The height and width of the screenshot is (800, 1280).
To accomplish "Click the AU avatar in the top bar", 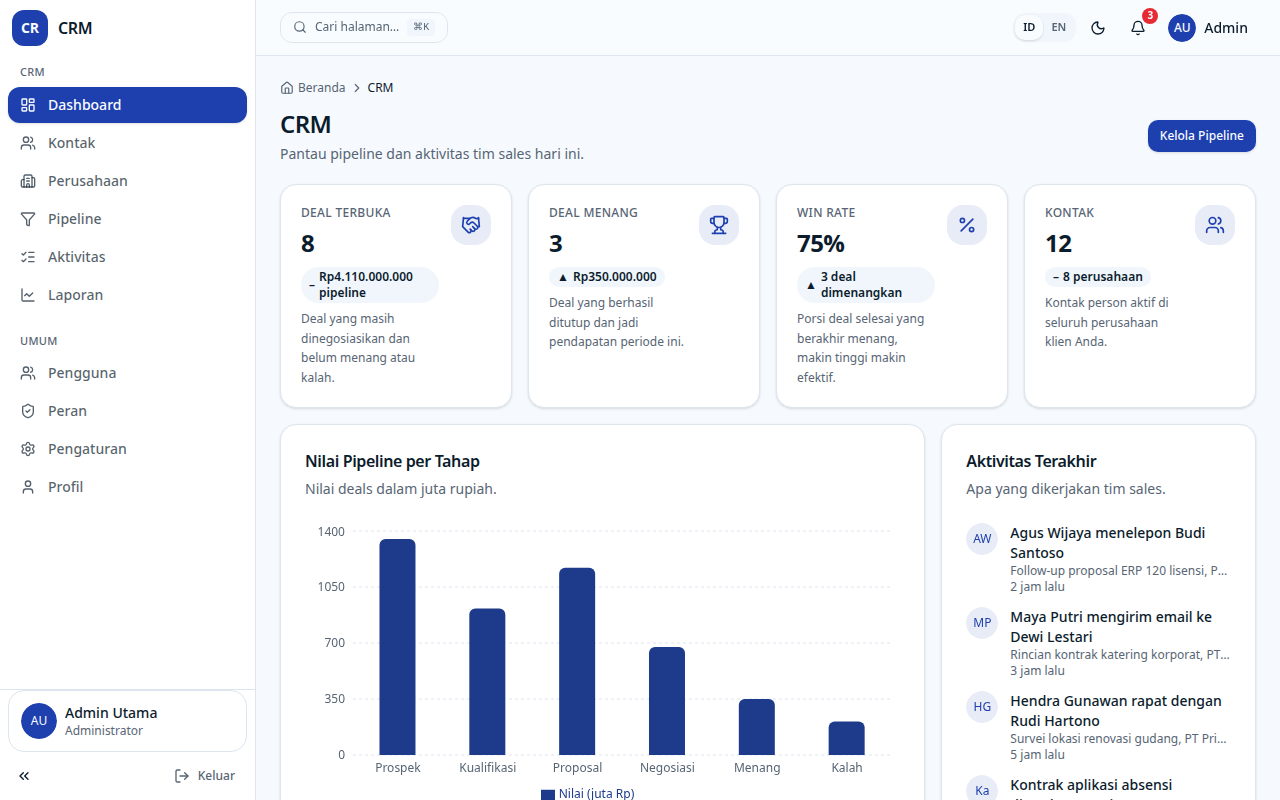I will tap(1182, 28).
